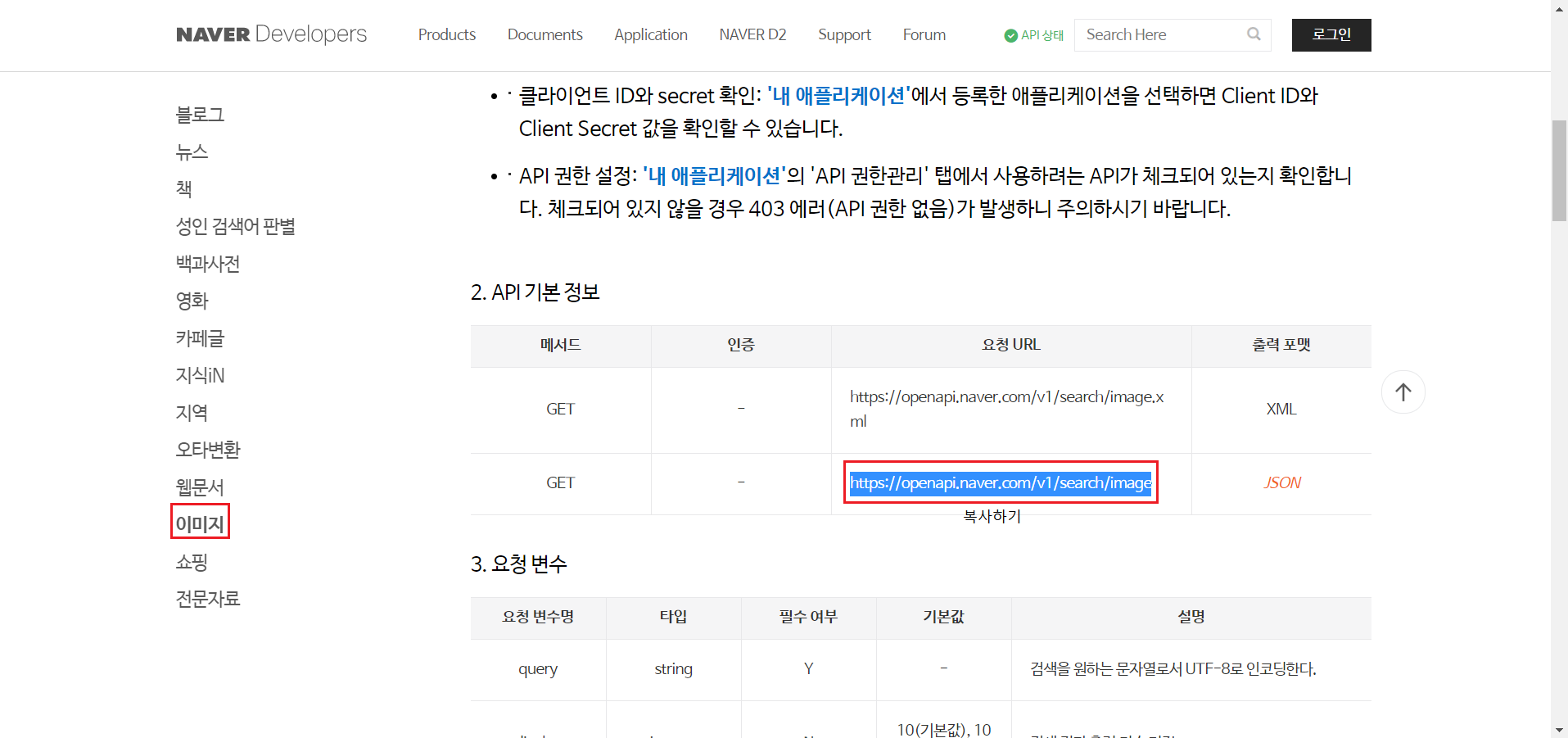Select 블로그 in the sidebar
Image resolution: width=1568 pixels, height=738 pixels.
tap(200, 115)
